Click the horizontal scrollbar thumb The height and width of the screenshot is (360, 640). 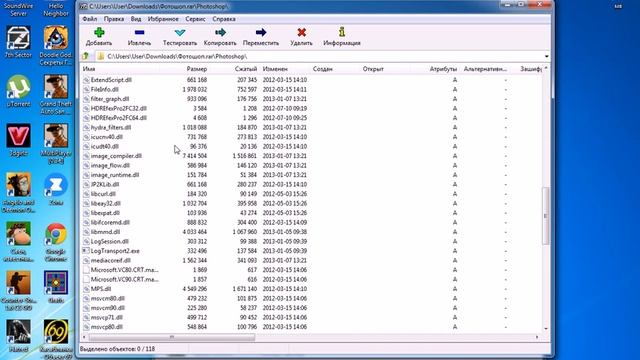[x=172, y=337]
